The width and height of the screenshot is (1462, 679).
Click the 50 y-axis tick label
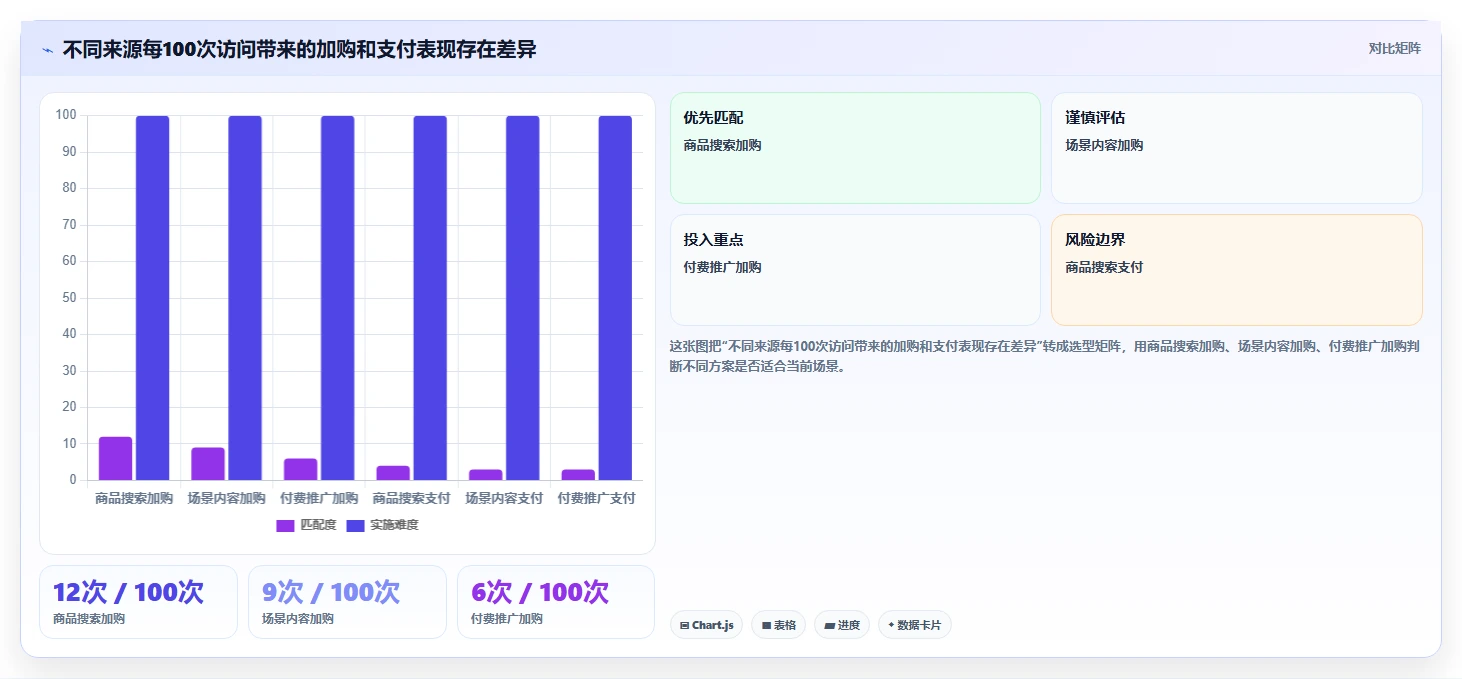point(69,298)
